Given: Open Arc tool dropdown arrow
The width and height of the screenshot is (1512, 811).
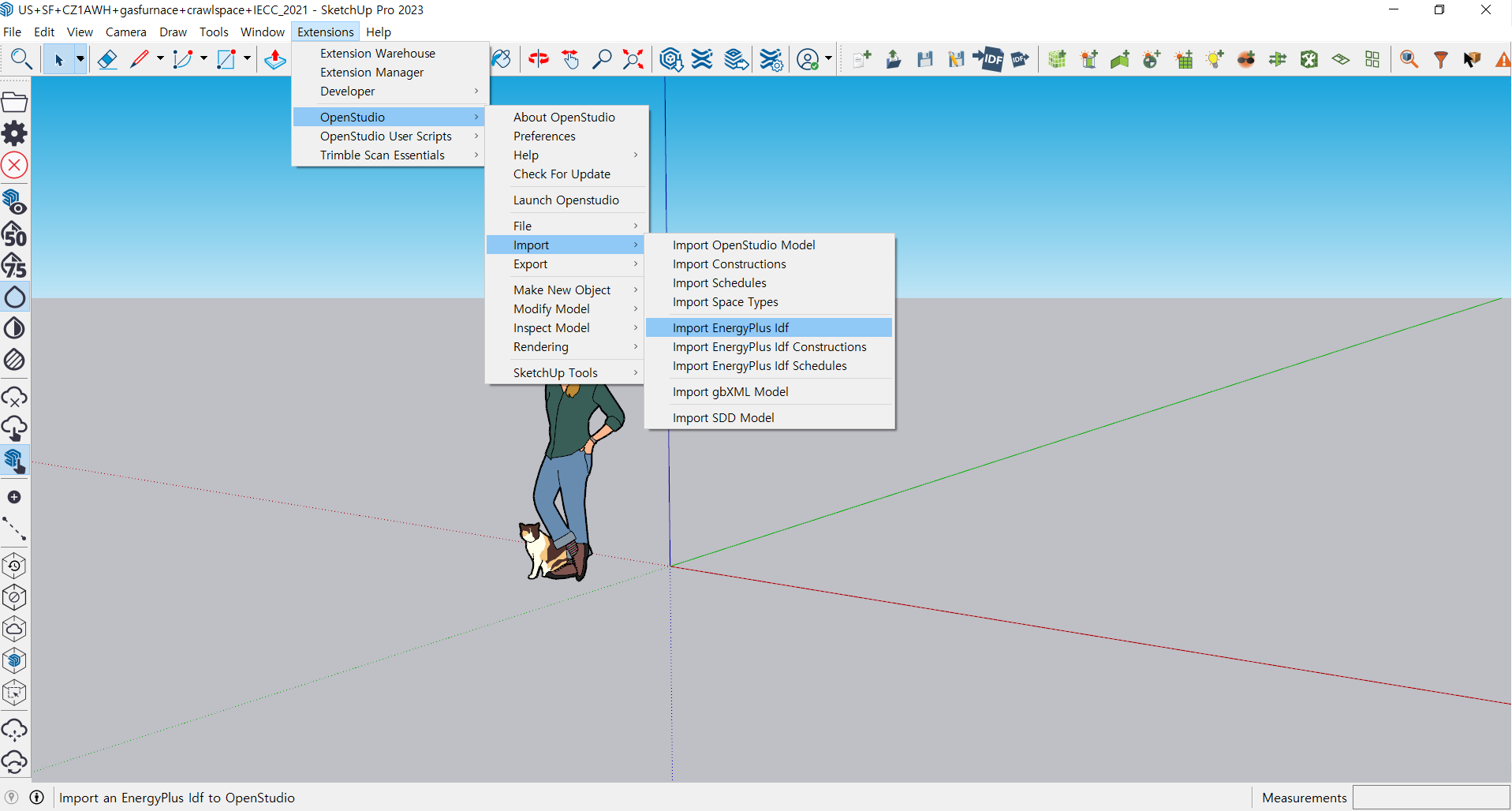Looking at the screenshot, I should pyautogui.click(x=203, y=59).
